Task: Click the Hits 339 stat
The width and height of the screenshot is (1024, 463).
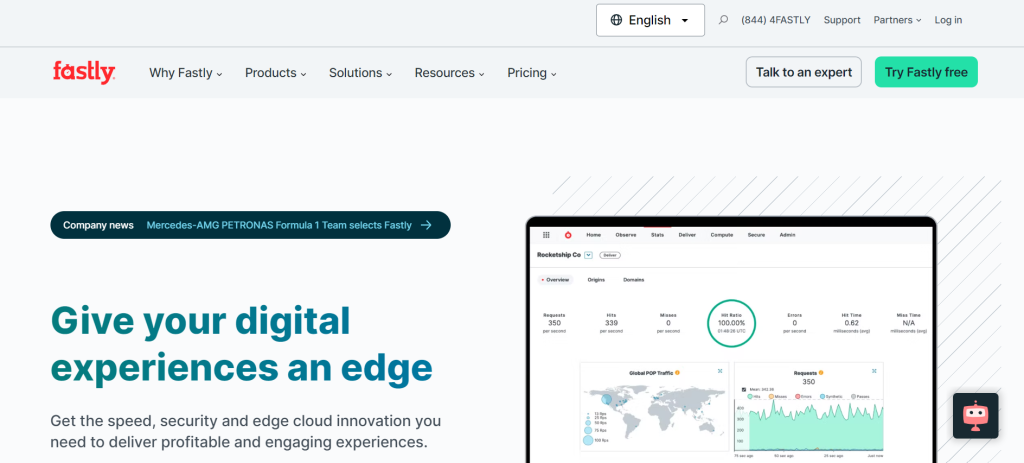Action: (611, 323)
